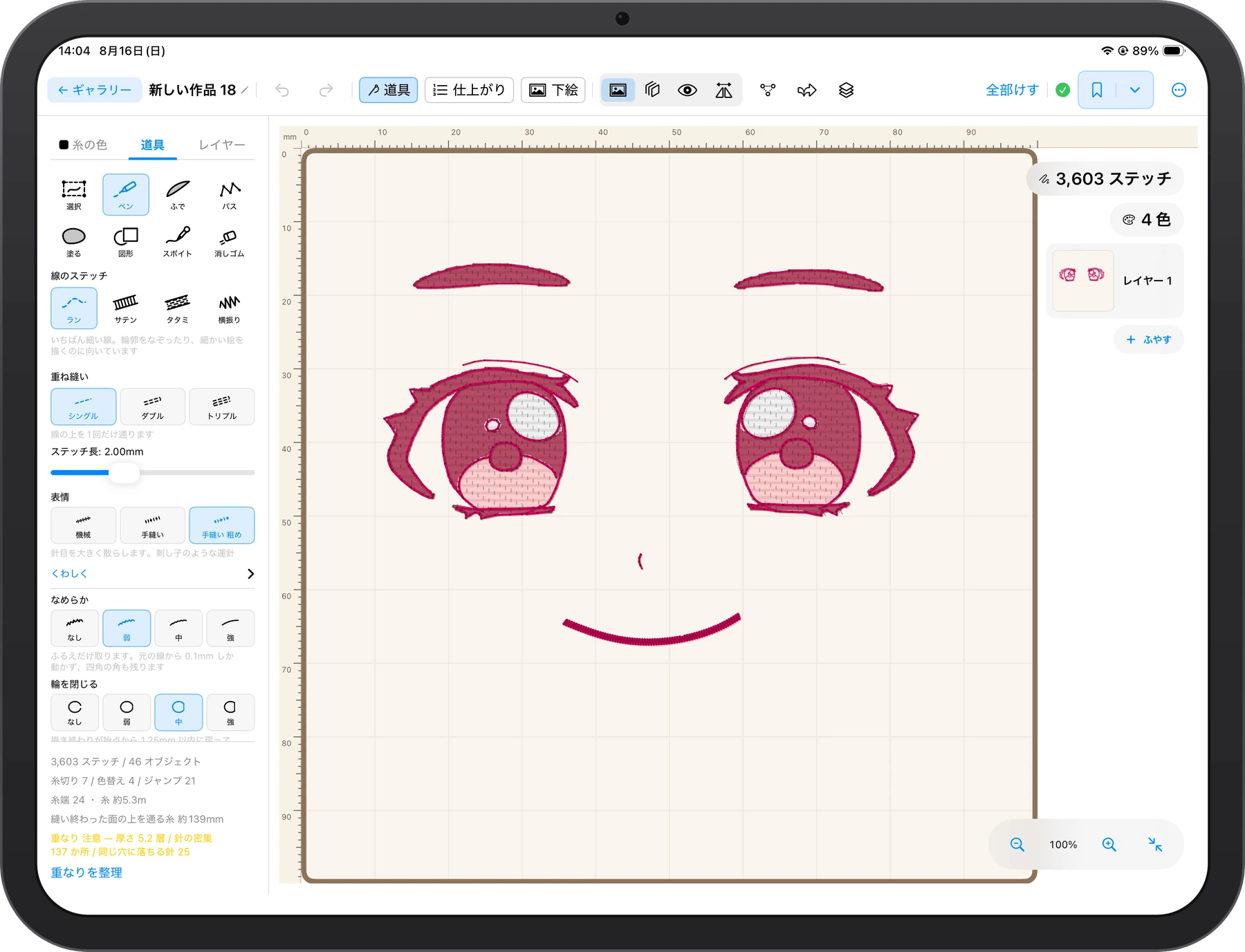
Task: Select the 選択 selection tool
Action: click(x=73, y=194)
